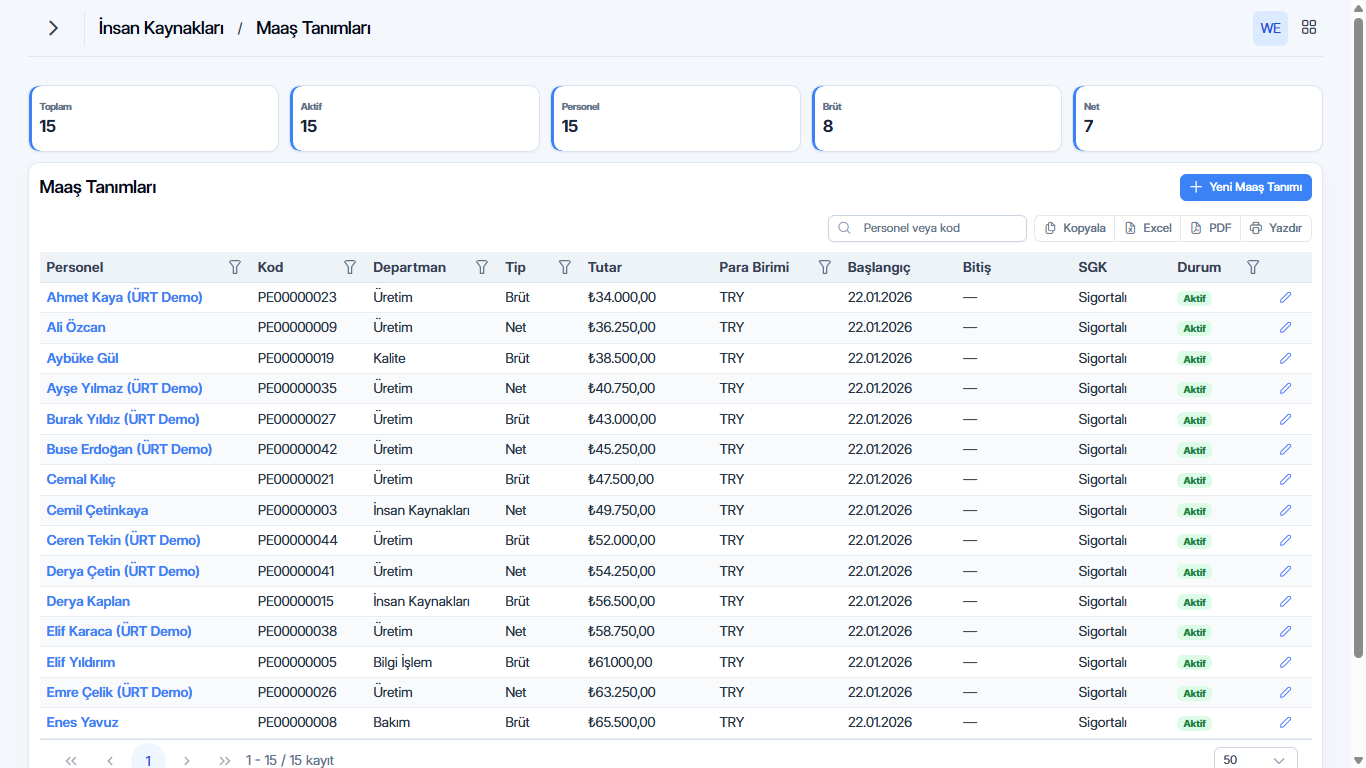Click the Yeni Maaş Tanımı button

1246,187
